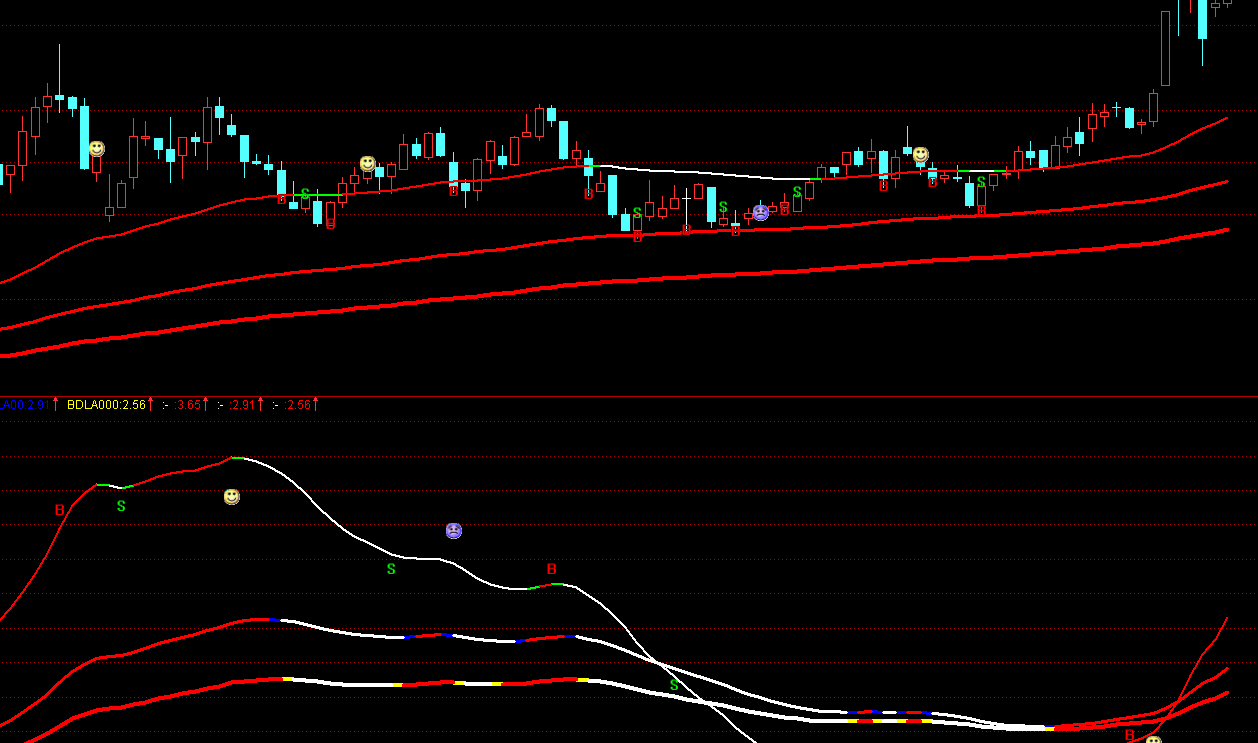Screen dimensions: 1258x743
Task: Click the middle smiley face in the candlestick chart
Action: point(368,163)
